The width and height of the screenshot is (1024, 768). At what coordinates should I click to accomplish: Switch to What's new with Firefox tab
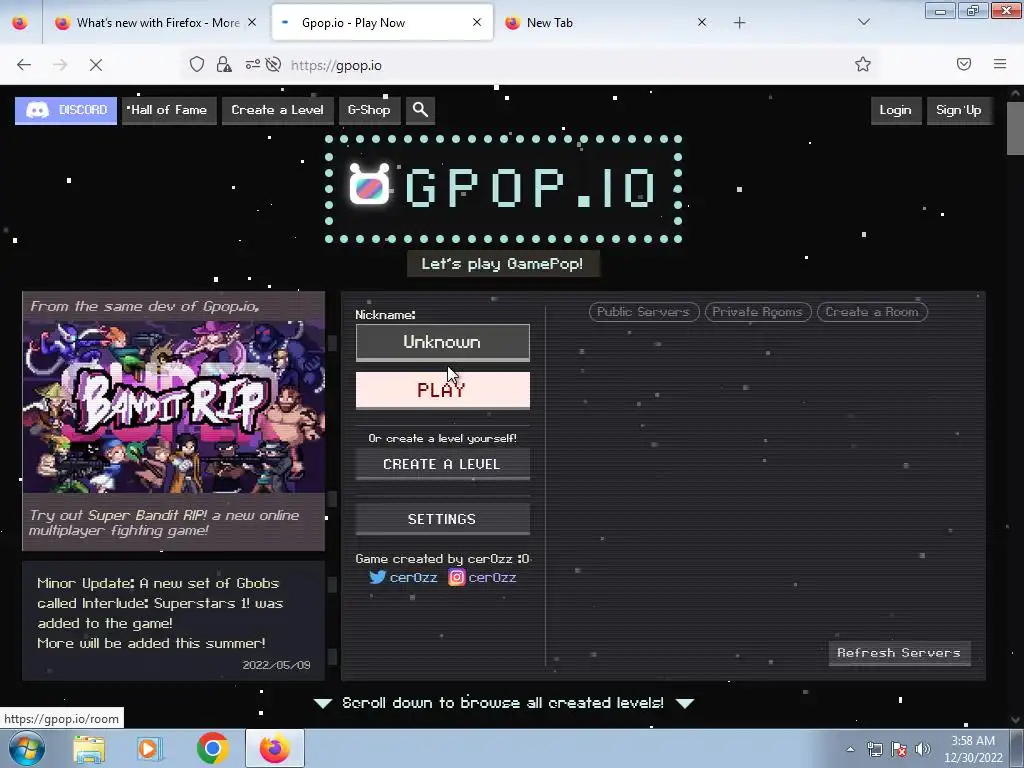[x=157, y=23]
